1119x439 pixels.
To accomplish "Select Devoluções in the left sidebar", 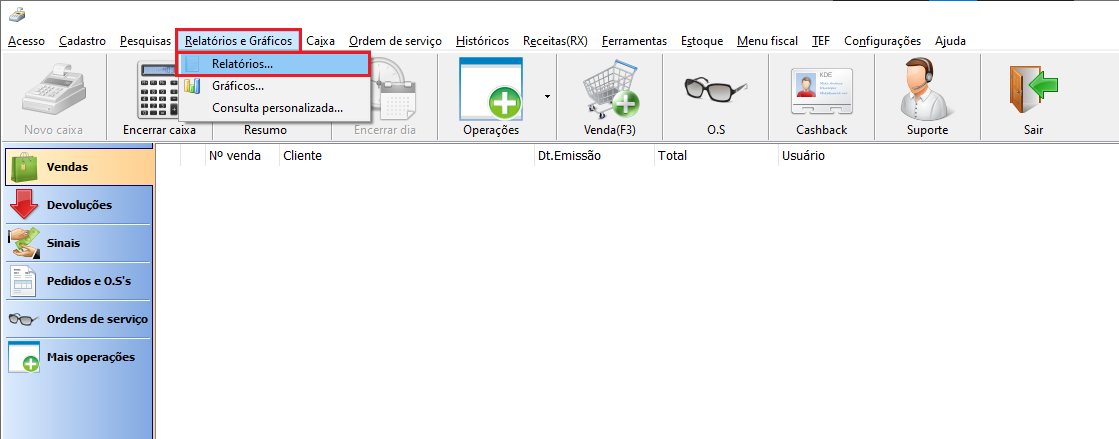I will (78, 205).
